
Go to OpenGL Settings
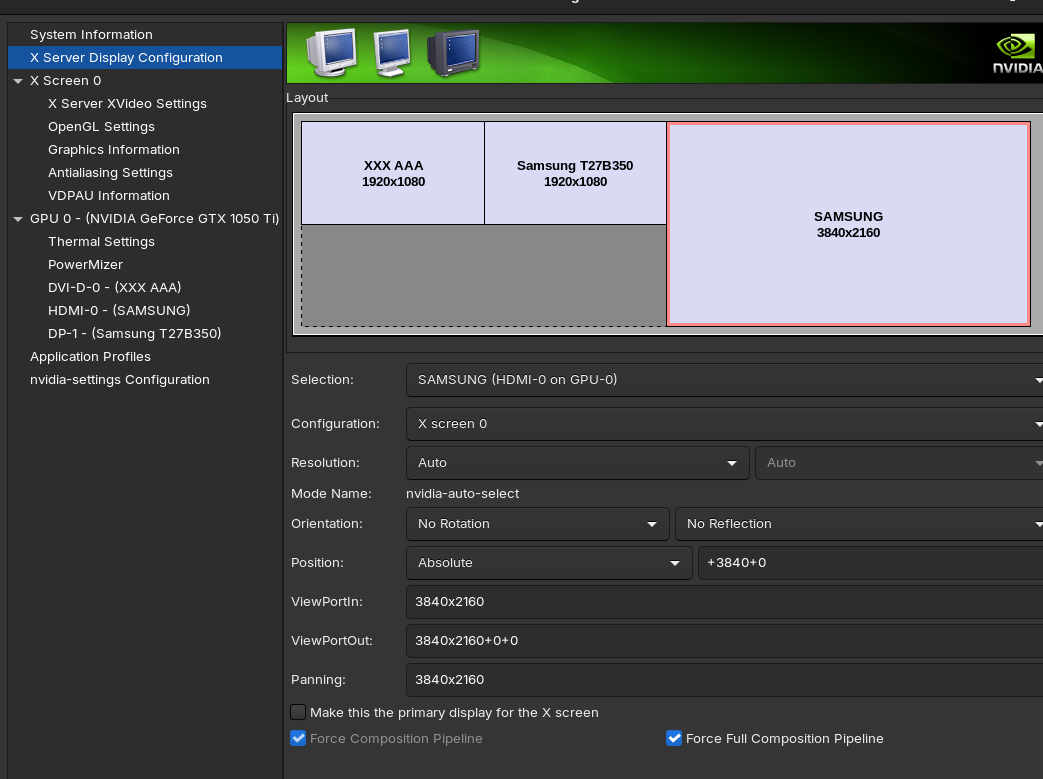(x=101, y=127)
